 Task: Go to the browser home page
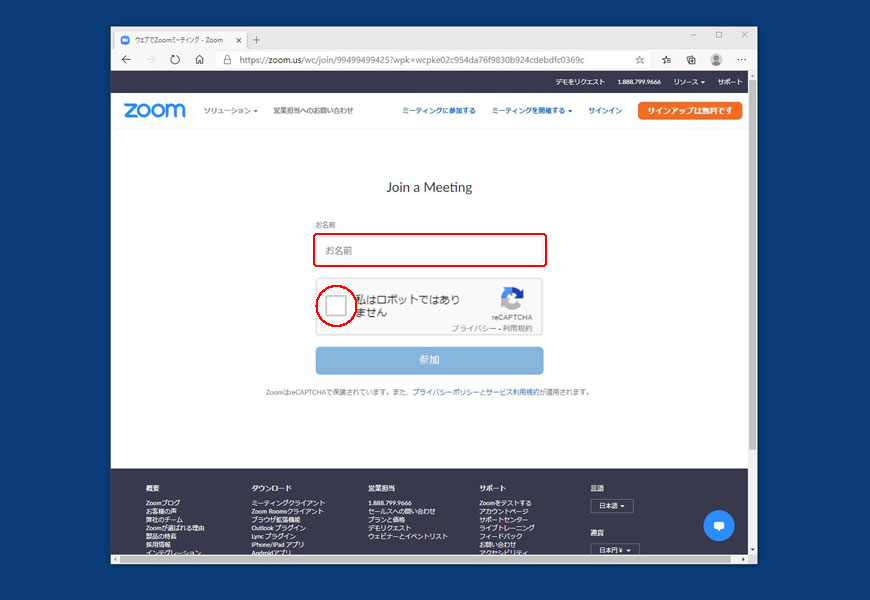(199, 59)
